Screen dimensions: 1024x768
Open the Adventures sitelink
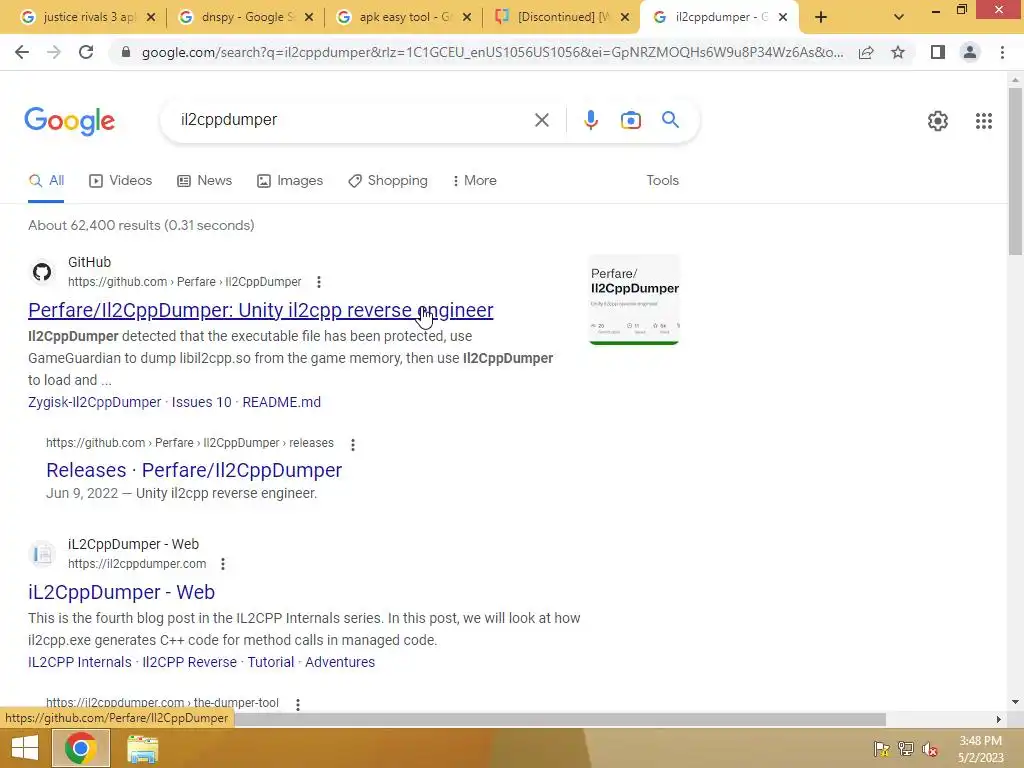tap(340, 662)
